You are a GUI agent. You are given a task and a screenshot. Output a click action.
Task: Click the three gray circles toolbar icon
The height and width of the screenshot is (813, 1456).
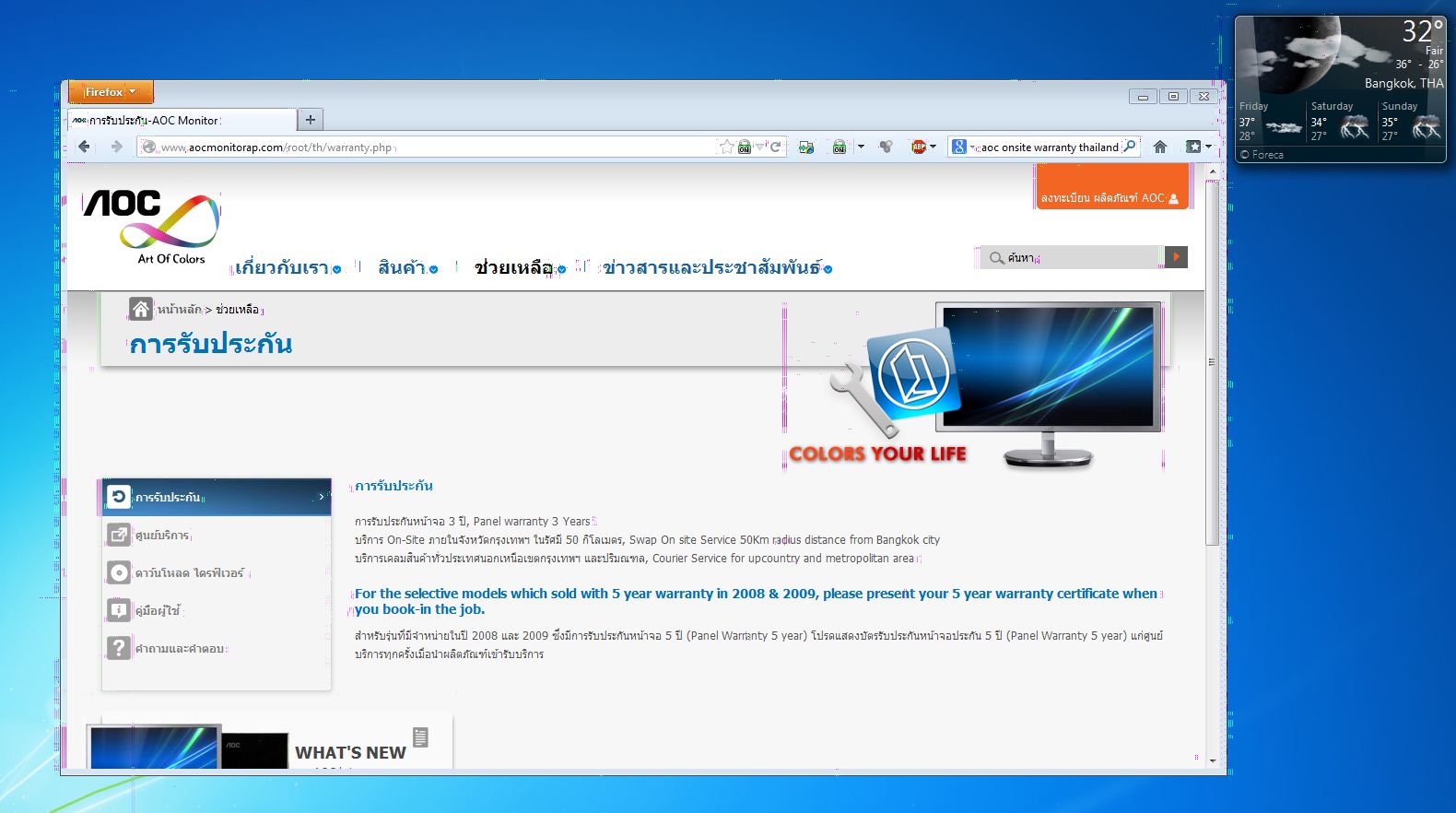[x=886, y=147]
